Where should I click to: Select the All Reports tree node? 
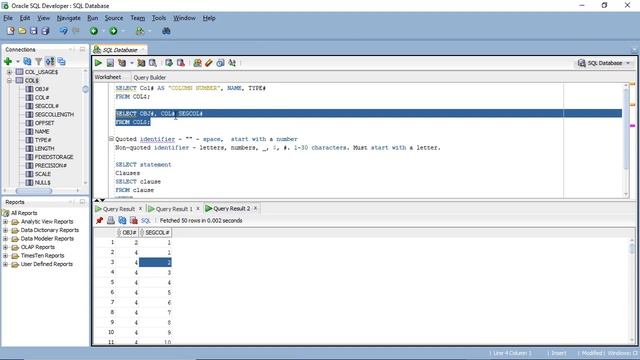click(24, 213)
